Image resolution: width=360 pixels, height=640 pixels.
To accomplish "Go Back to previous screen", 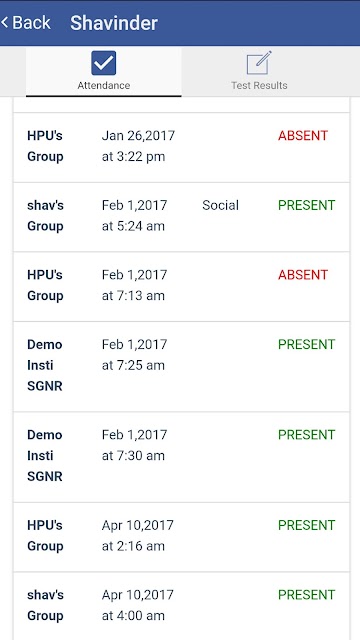I will click(26, 22).
